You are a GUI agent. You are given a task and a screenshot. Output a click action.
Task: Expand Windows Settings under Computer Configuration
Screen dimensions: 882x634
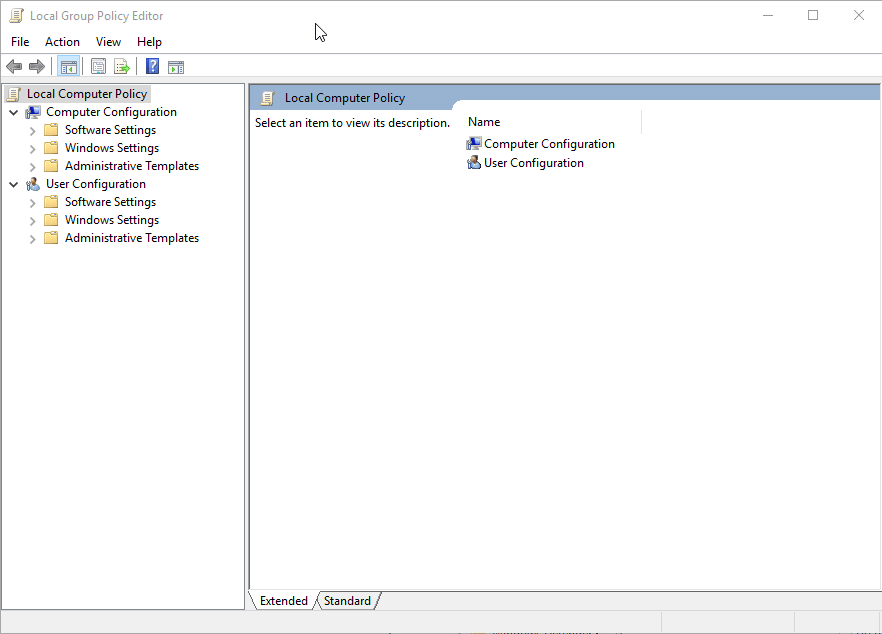click(33, 149)
